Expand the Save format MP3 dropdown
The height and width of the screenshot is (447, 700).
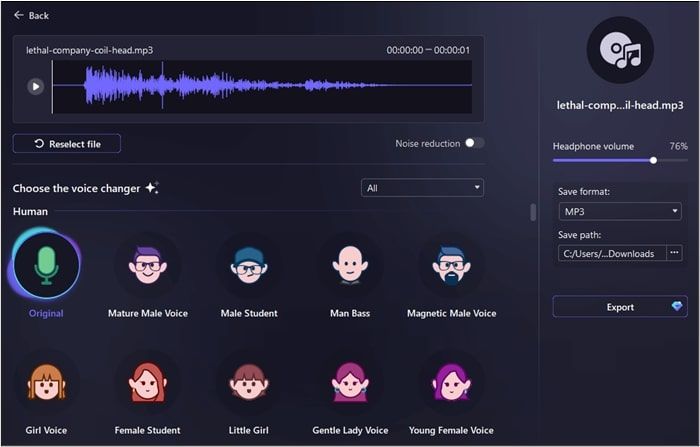(619, 211)
